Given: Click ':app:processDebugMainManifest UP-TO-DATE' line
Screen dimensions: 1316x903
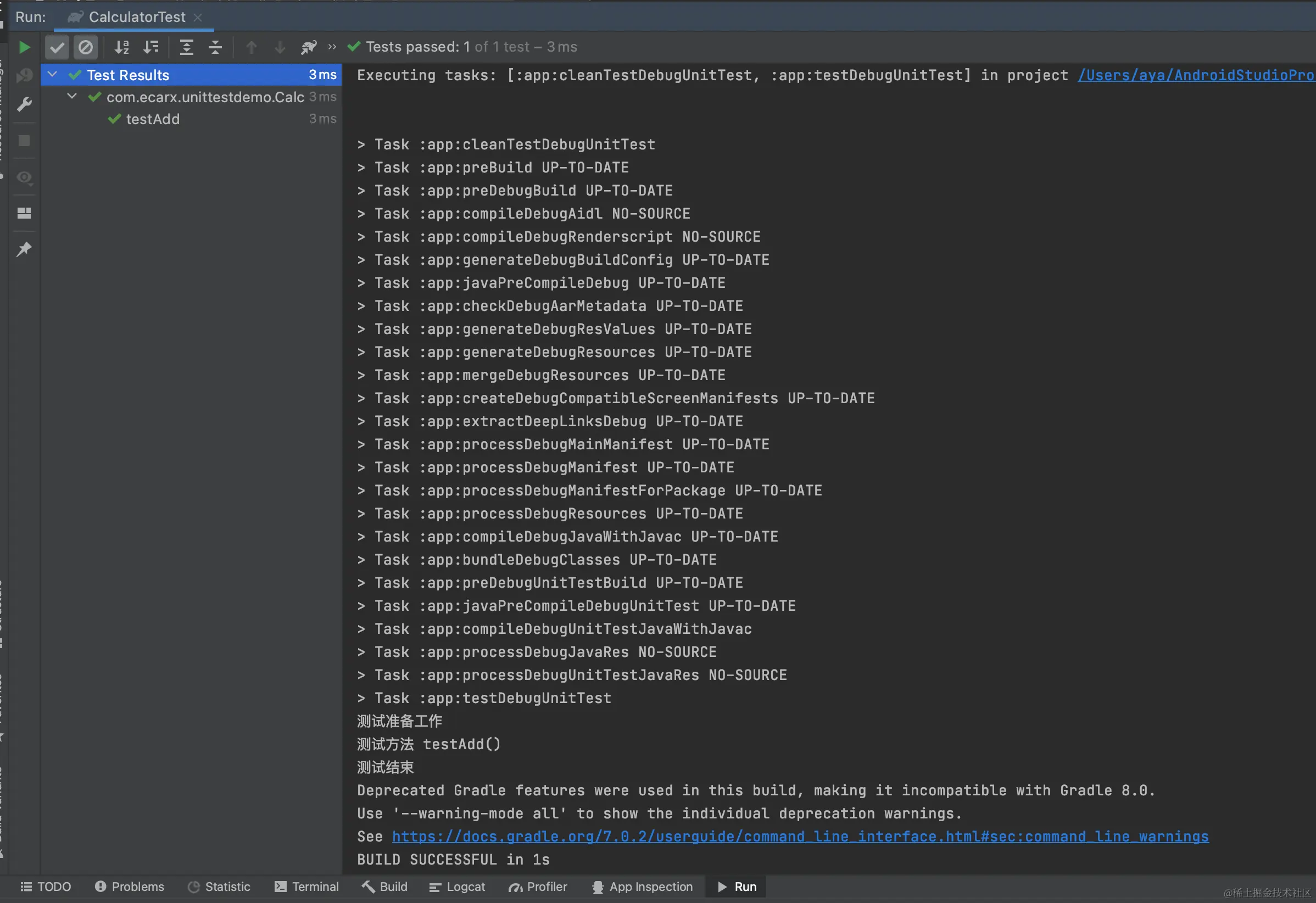Looking at the screenshot, I should [x=563, y=444].
